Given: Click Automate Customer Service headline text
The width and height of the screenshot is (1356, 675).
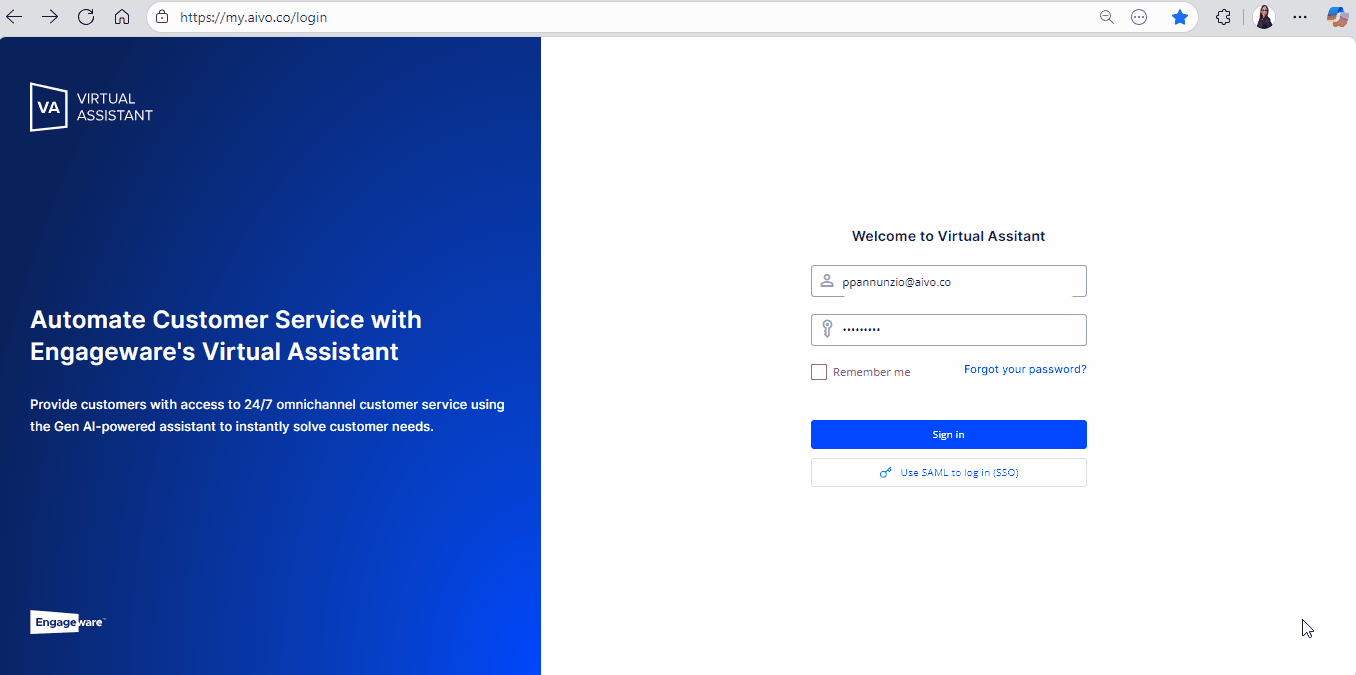Looking at the screenshot, I should tap(226, 335).
